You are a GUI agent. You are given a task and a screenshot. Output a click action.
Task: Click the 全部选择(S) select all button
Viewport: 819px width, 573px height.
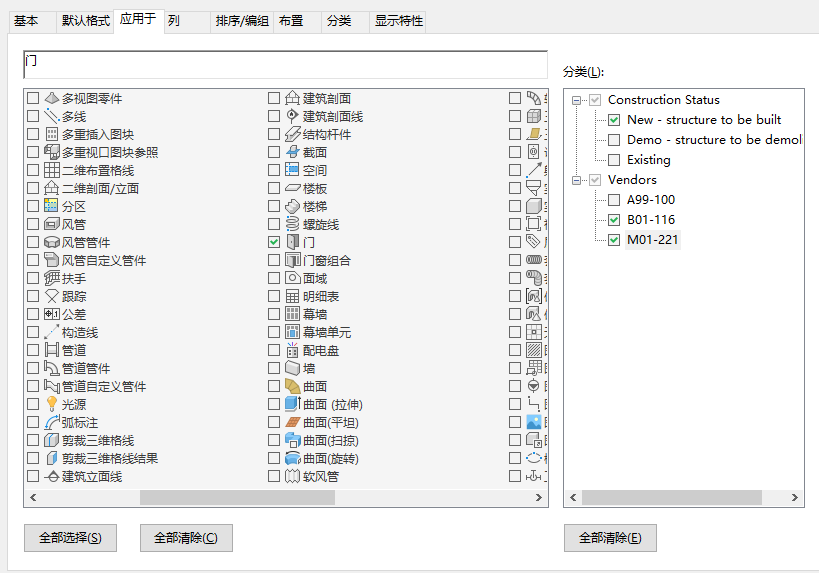point(71,538)
